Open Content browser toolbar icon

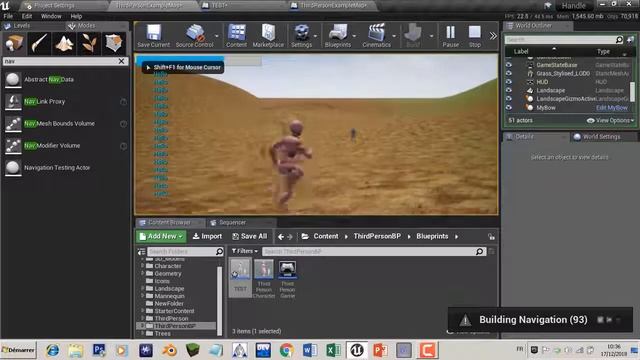[237, 36]
